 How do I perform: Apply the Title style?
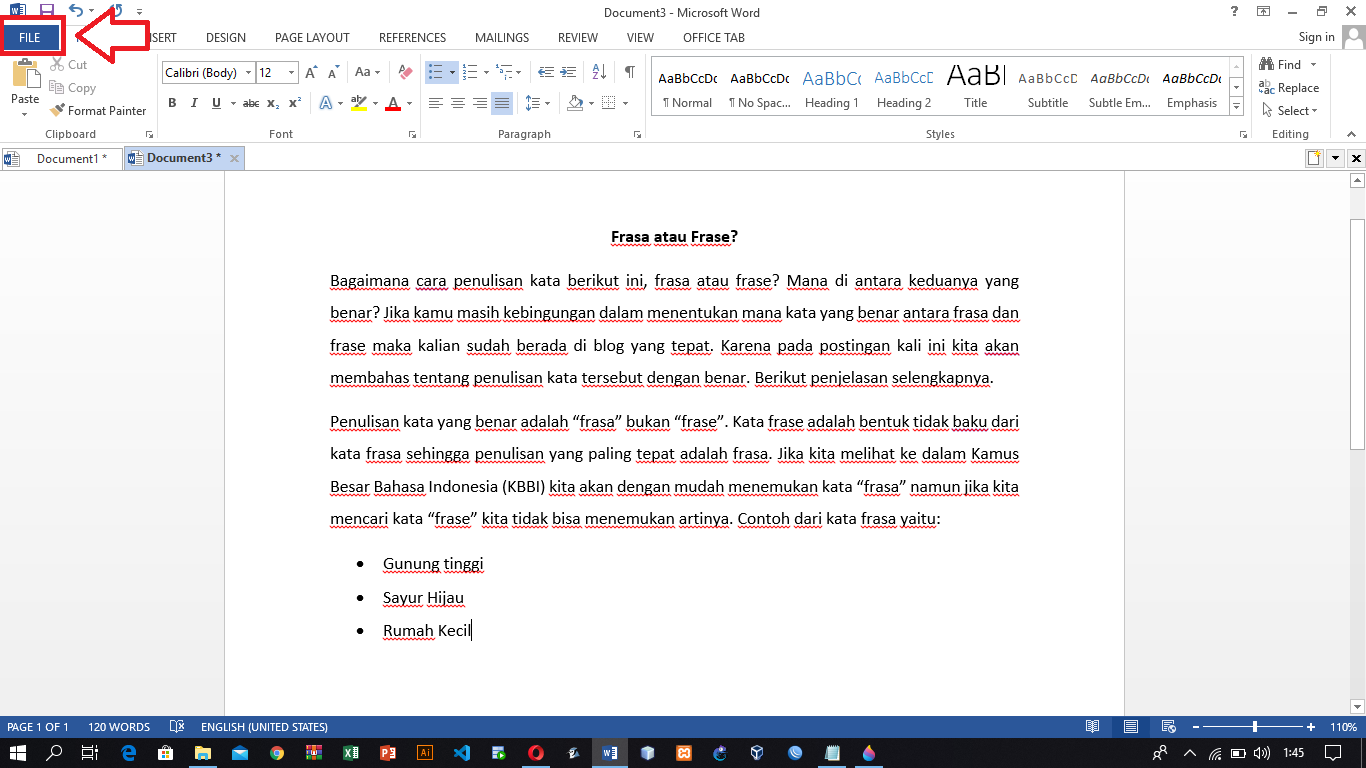point(976,87)
